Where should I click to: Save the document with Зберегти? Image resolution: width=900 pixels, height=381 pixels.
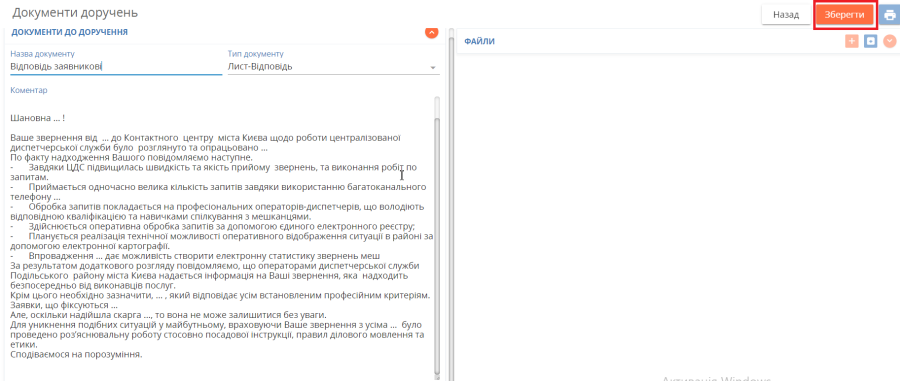844,15
